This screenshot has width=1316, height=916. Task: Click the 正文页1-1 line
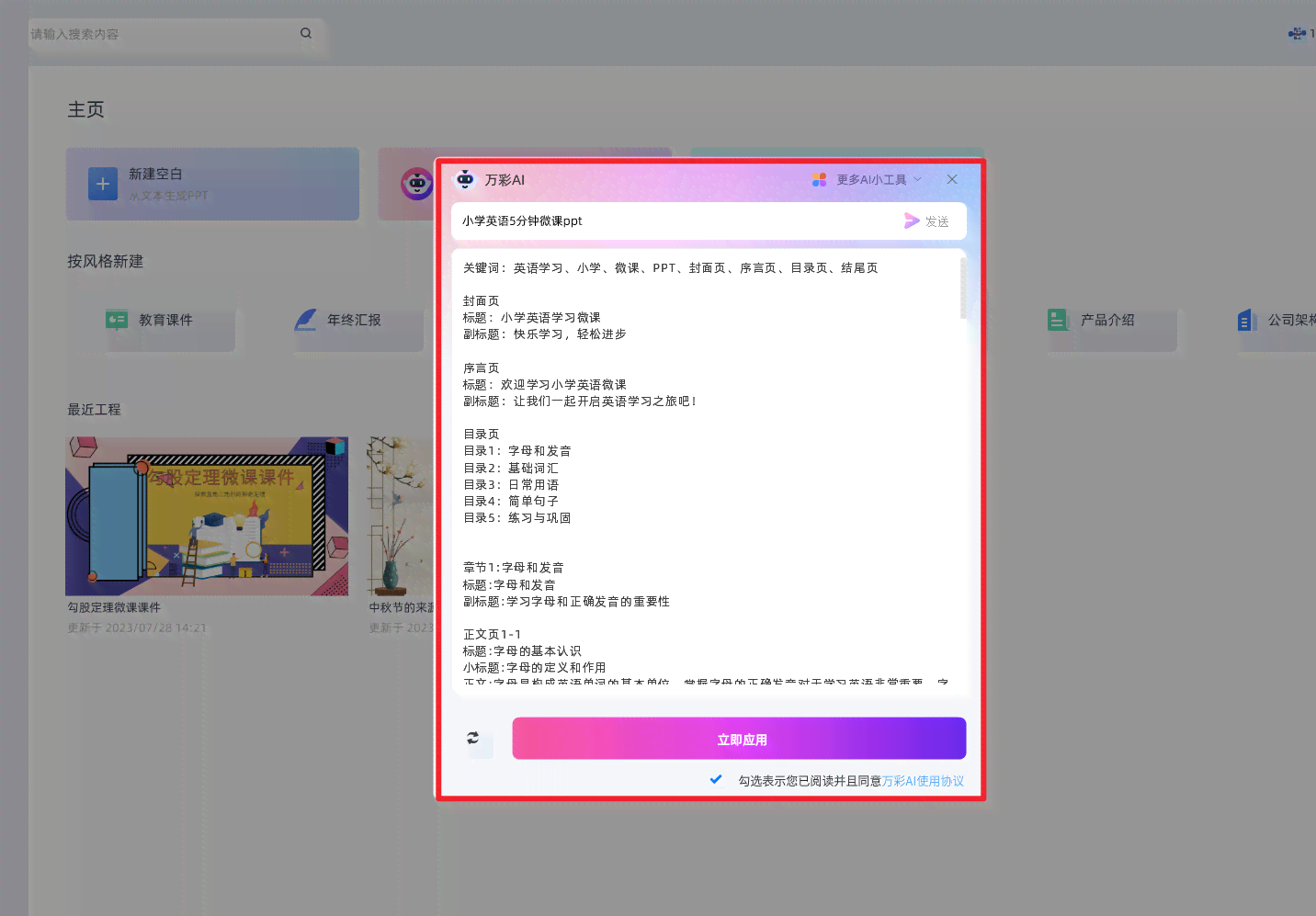[492, 635]
